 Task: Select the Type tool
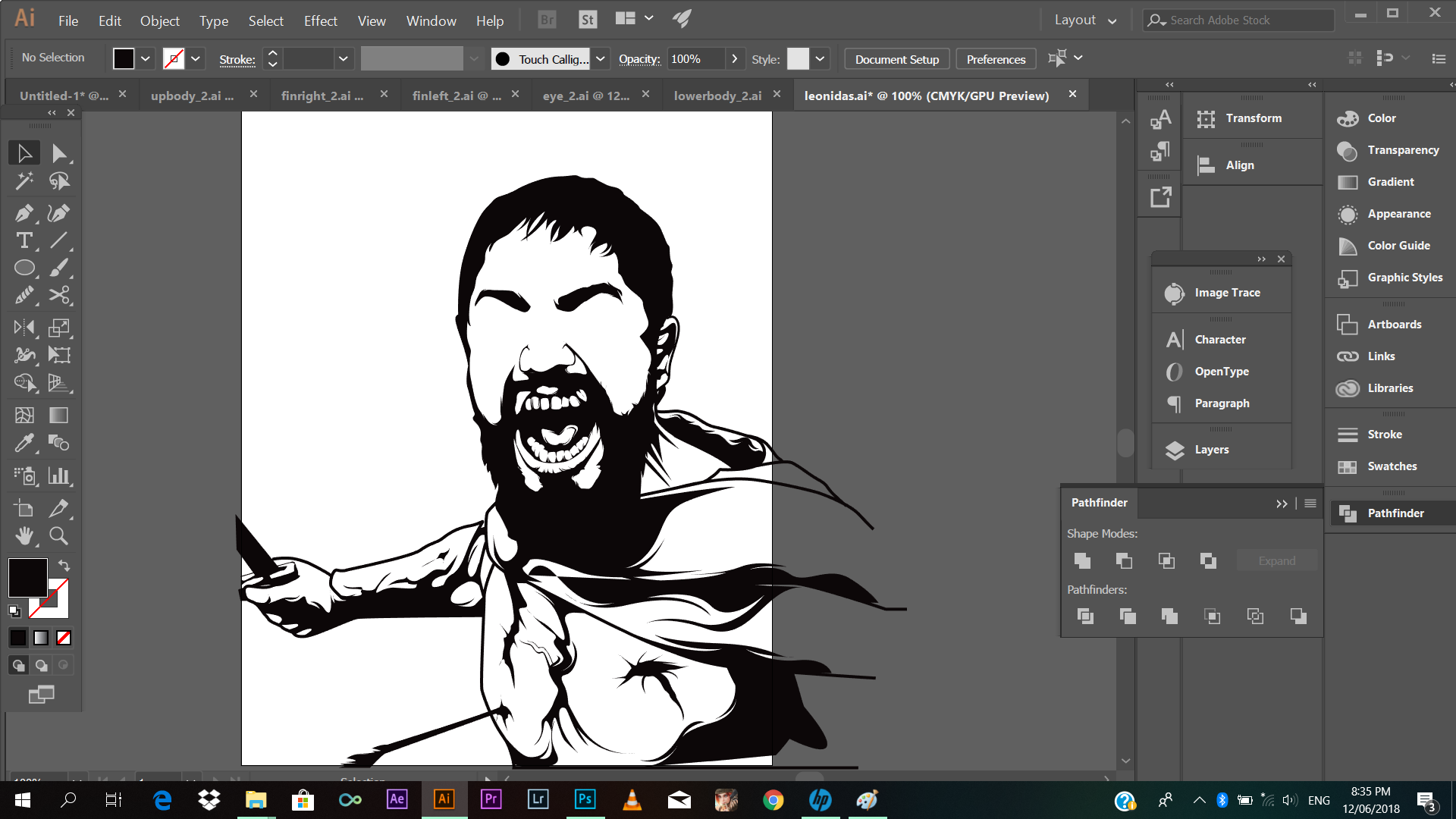click(24, 241)
